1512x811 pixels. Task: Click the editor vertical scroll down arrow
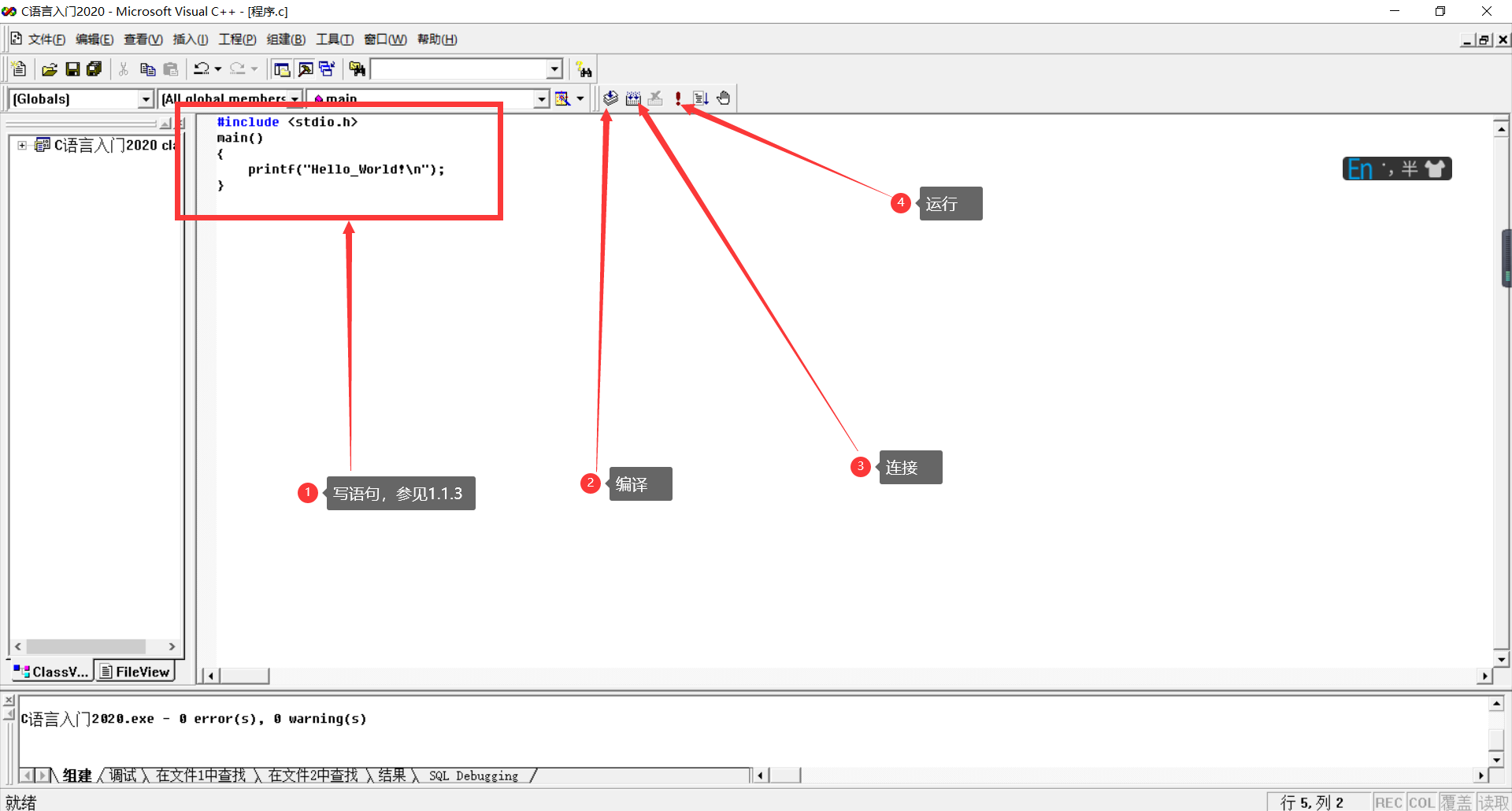1501,660
